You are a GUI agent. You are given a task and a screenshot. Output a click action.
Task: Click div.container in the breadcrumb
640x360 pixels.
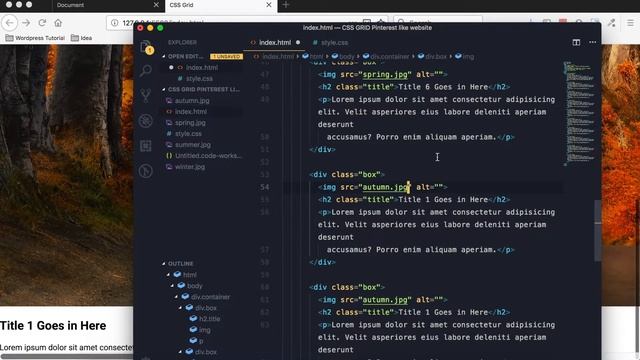tap(389, 56)
